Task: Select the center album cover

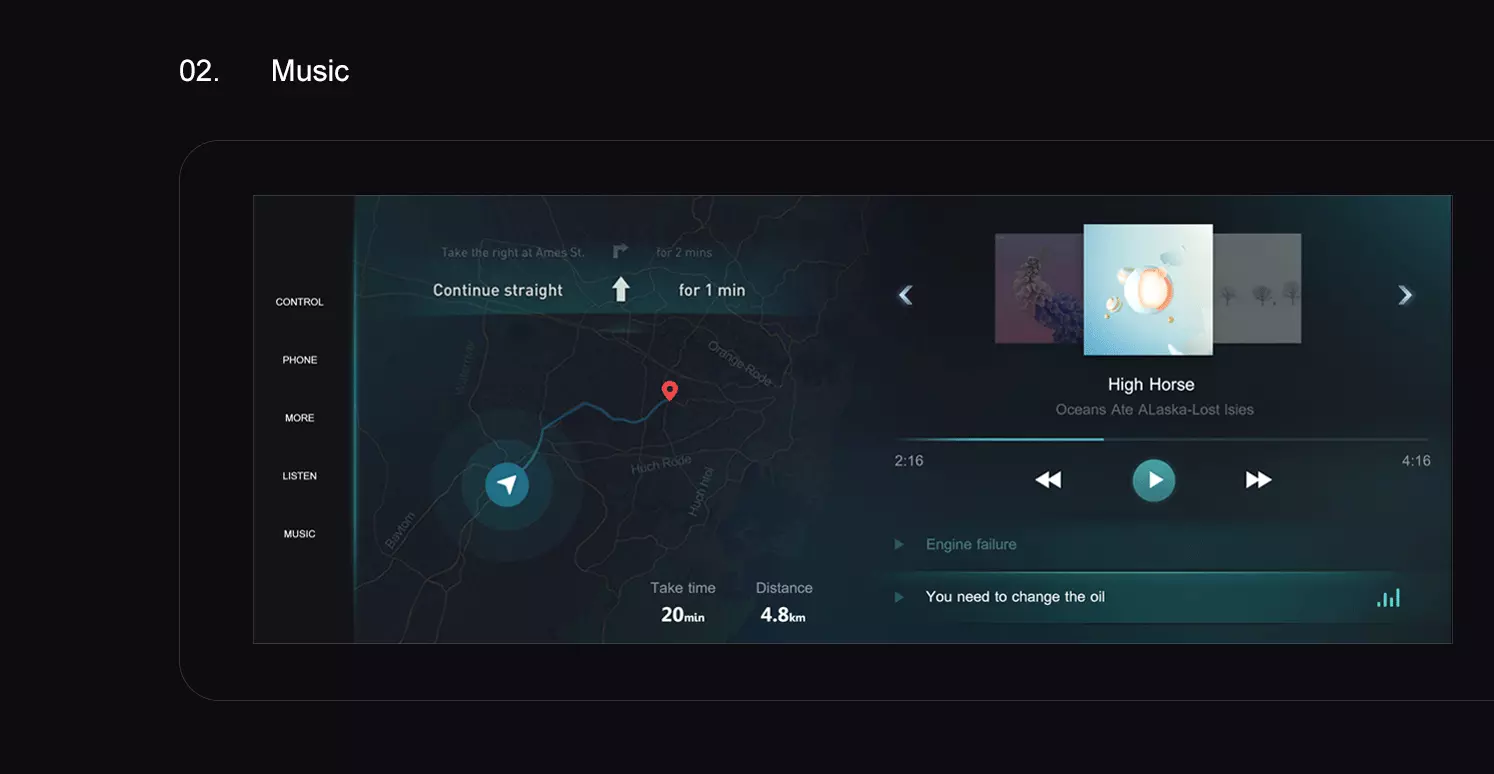Action: (1148, 289)
